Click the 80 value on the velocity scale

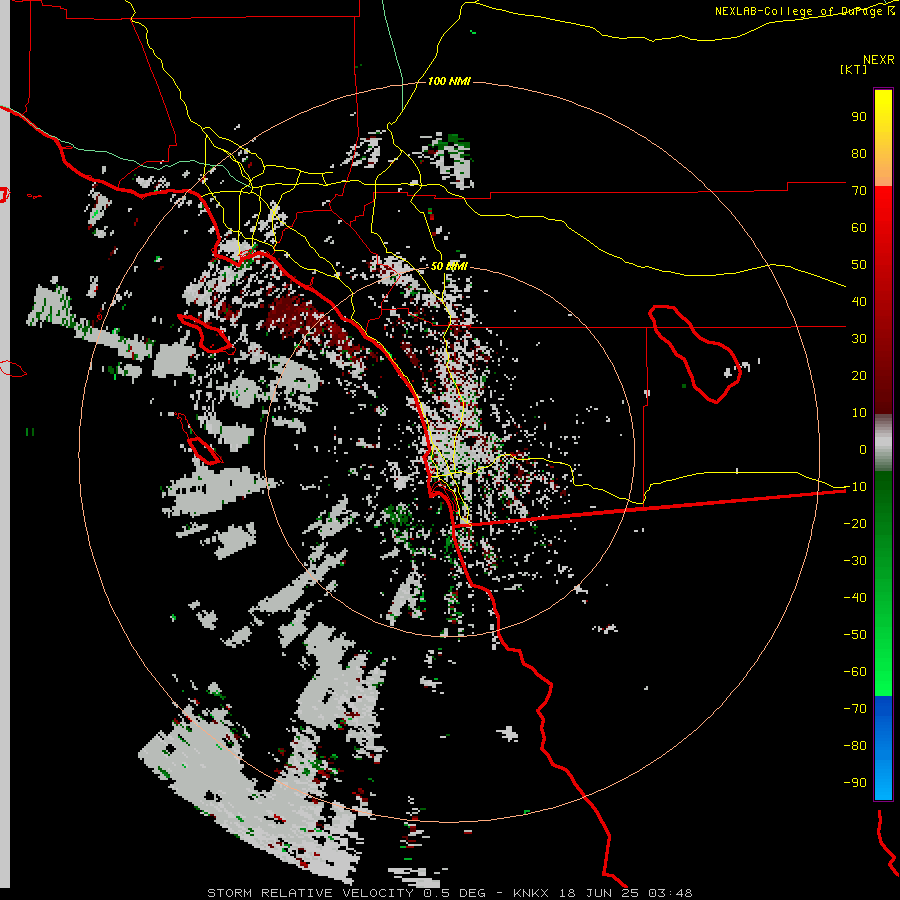(859, 154)
